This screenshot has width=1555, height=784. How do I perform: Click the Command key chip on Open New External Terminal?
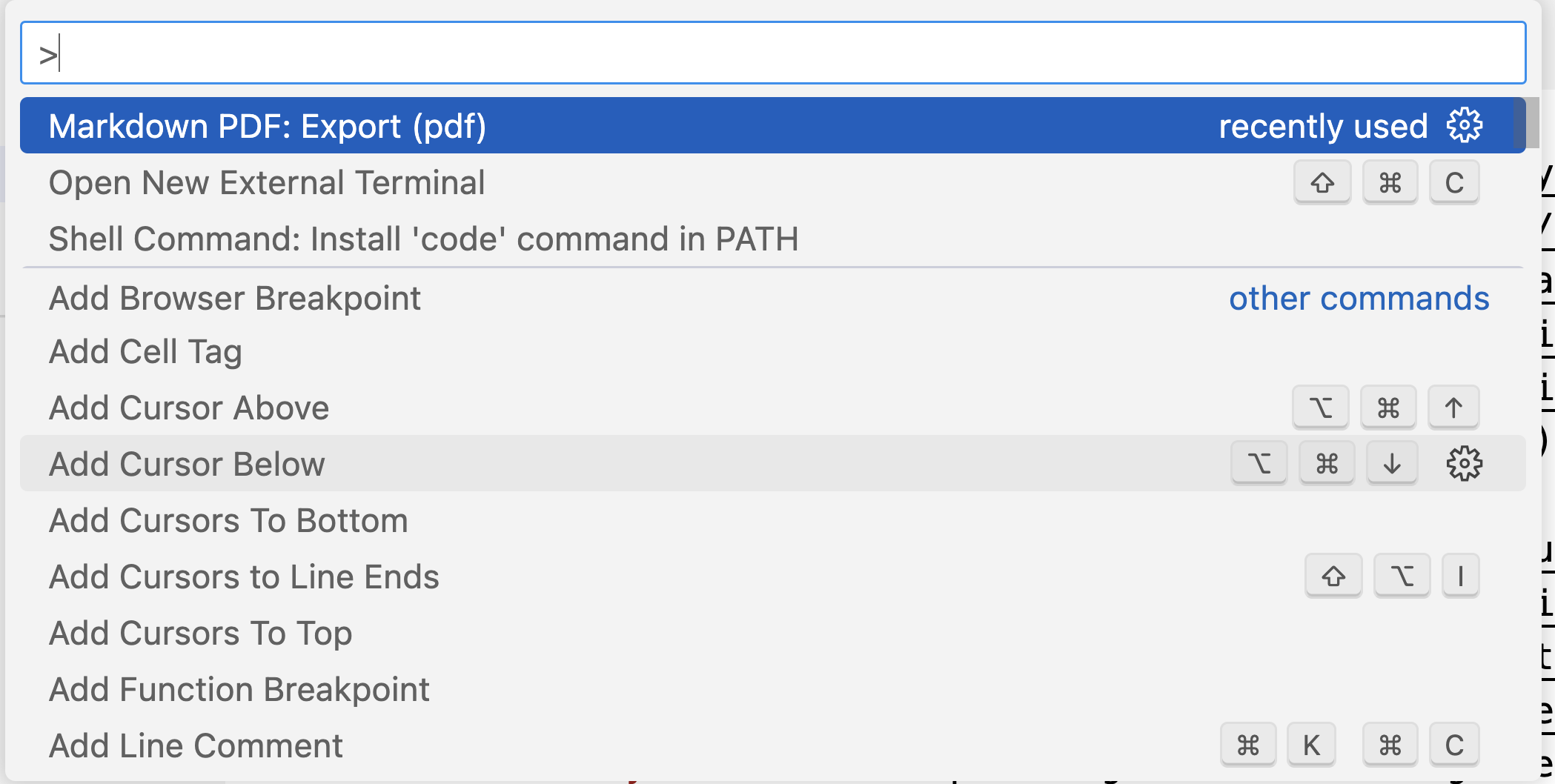[x=1390, y=182]
